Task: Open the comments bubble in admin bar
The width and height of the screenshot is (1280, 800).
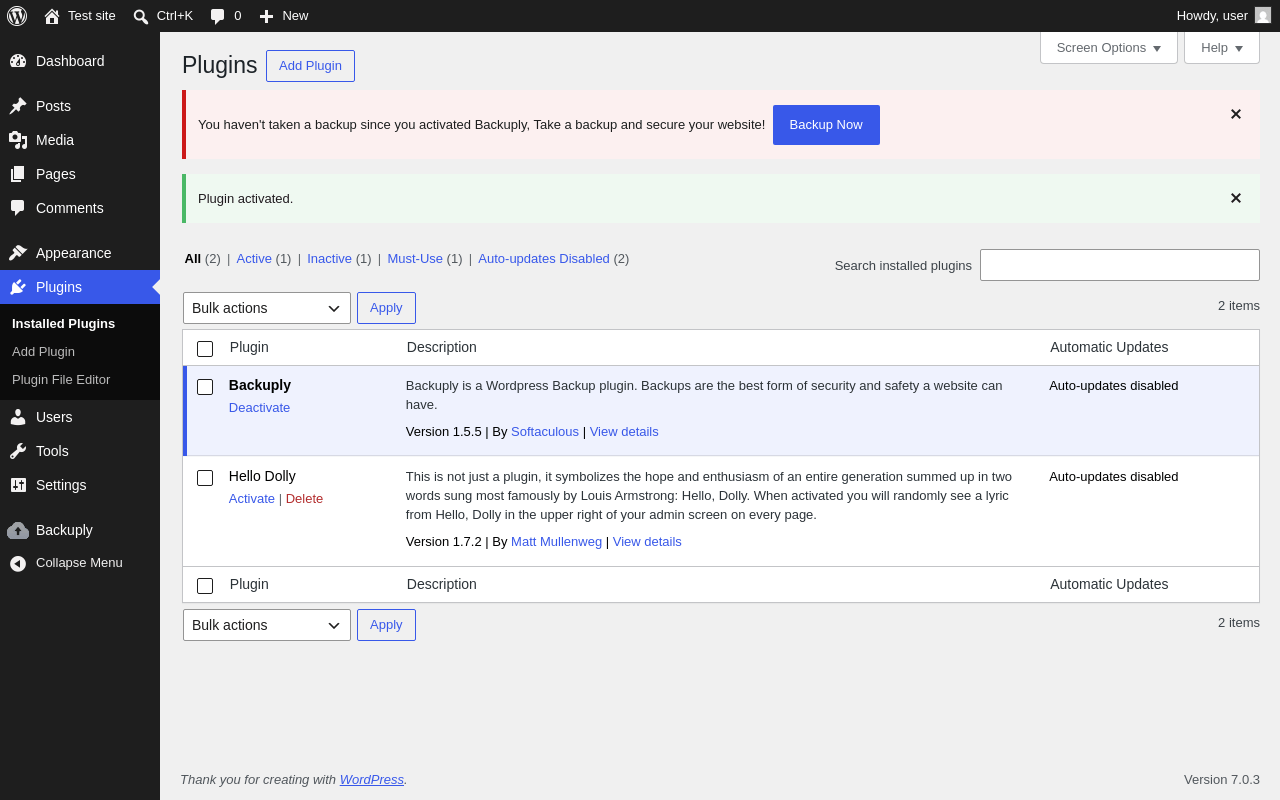Action: 218,16
